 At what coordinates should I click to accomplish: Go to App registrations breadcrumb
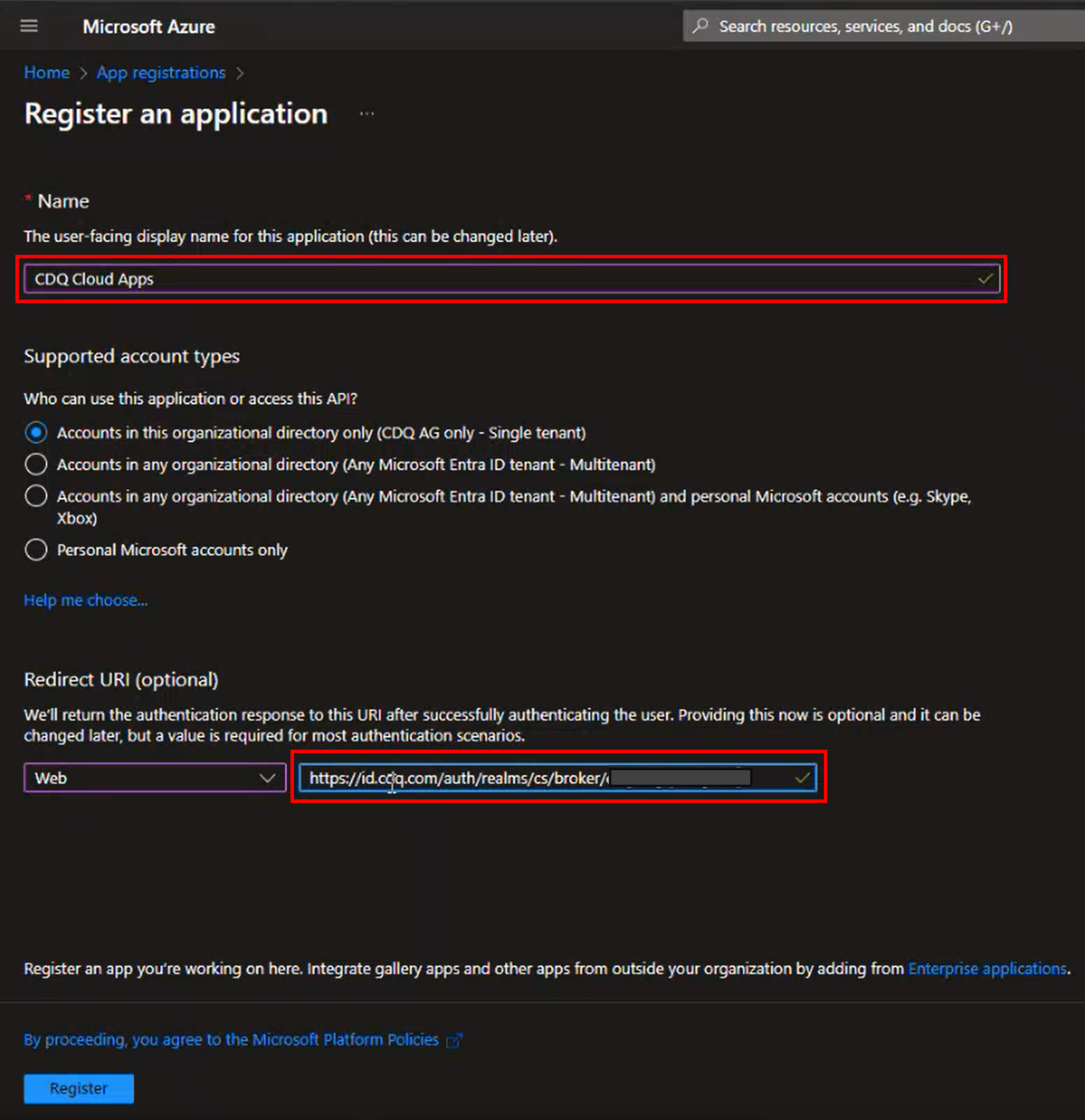[x=161, y=72]
